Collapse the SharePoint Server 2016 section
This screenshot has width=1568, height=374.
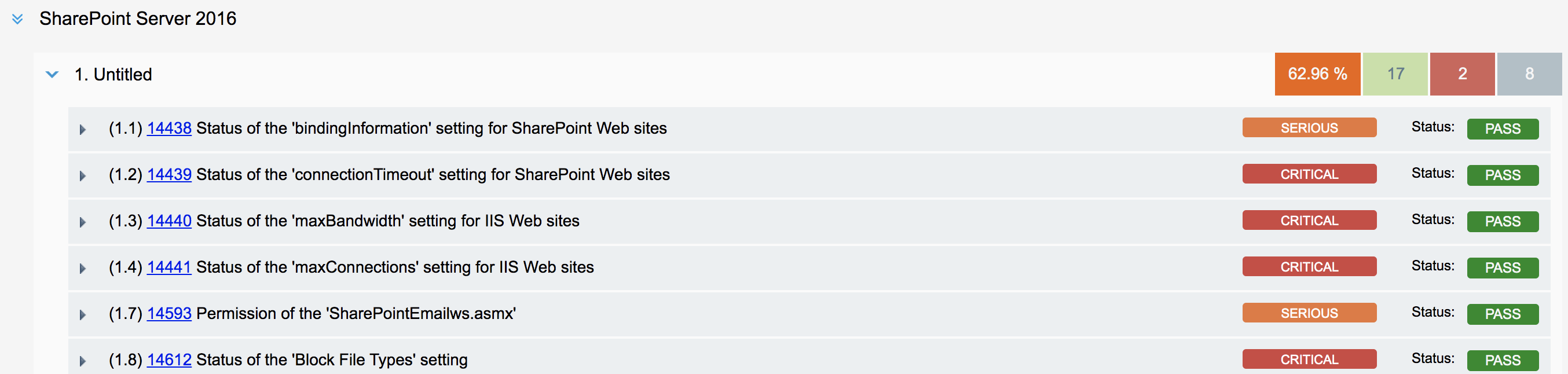16,19
